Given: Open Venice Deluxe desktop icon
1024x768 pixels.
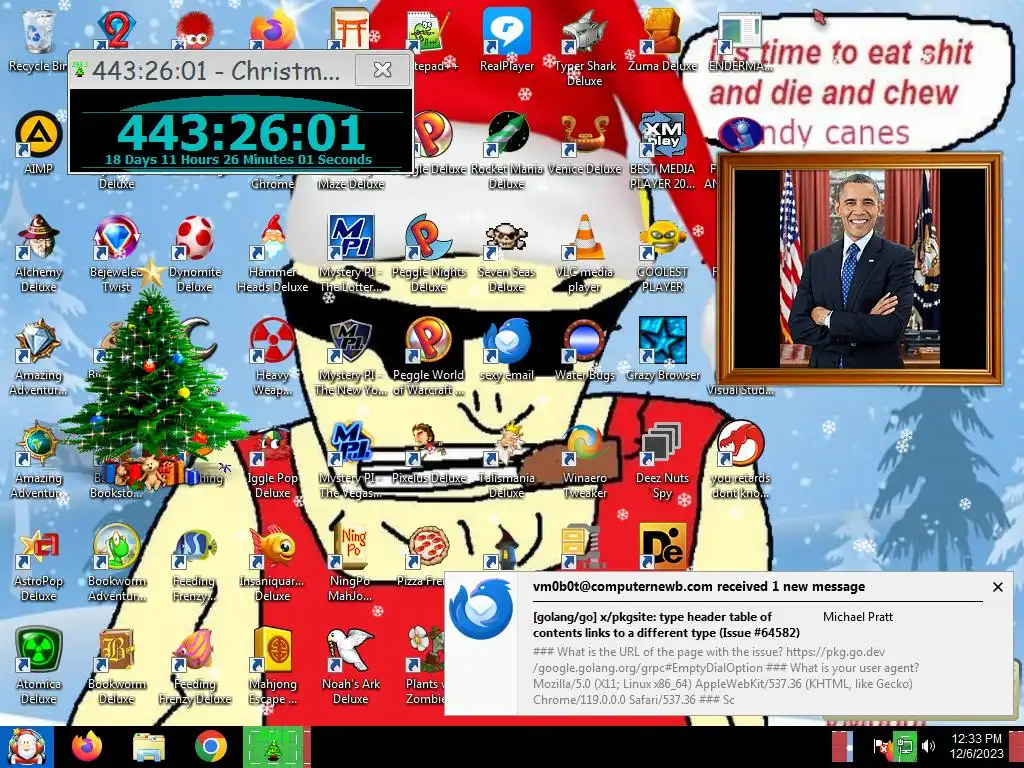Looking at the screenshot, I should tap(584, 142).
